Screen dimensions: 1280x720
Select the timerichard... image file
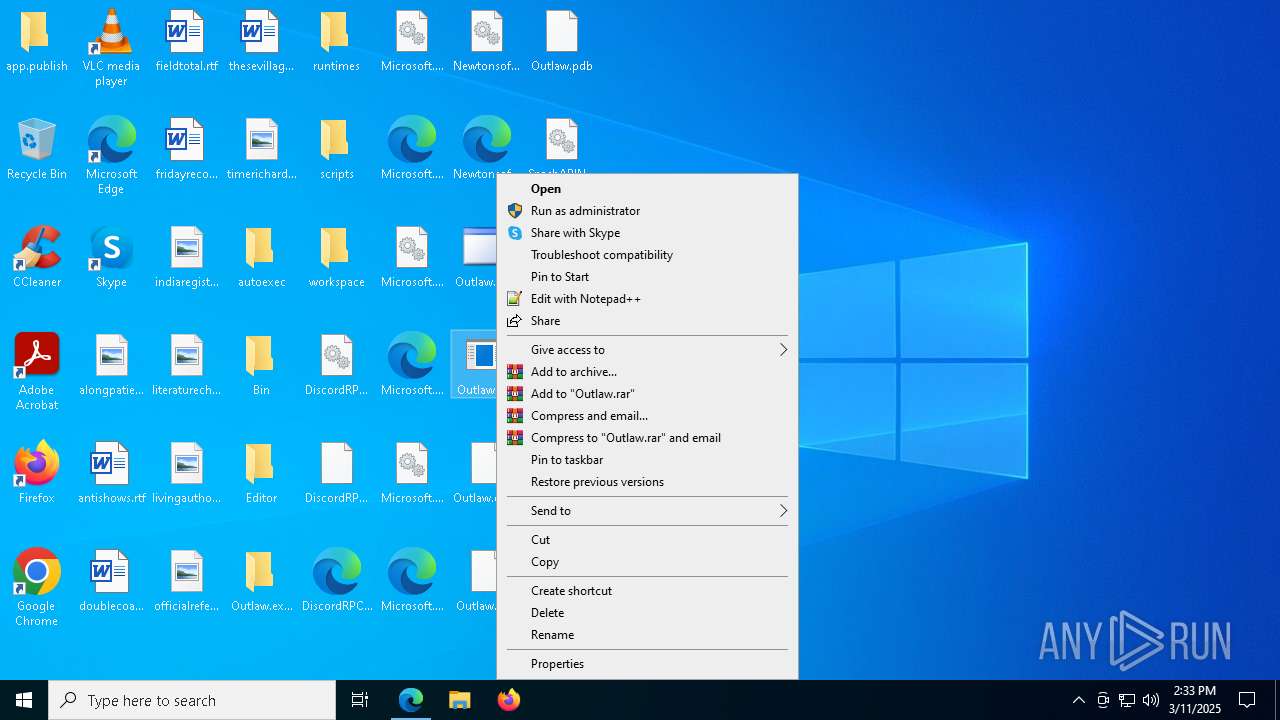tap(261, 140)
